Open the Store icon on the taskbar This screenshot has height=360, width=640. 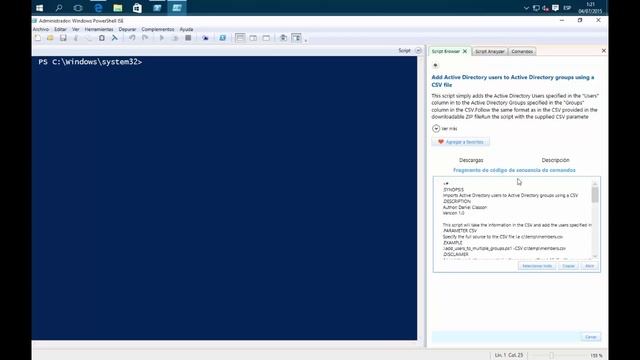(137, 8)
